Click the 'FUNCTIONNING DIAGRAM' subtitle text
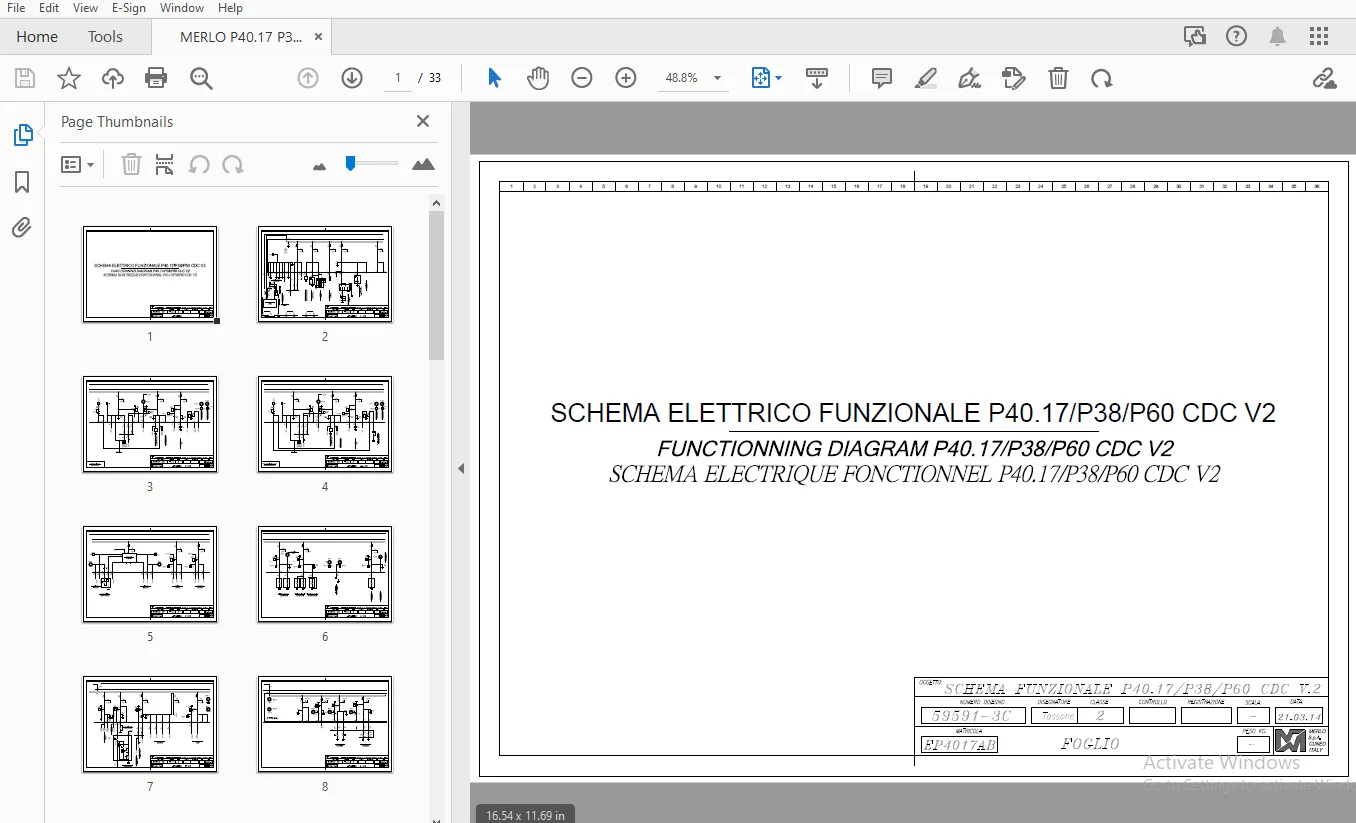Screen dimensions: 1356x823 pyautogui.click(x=915, y=449)
